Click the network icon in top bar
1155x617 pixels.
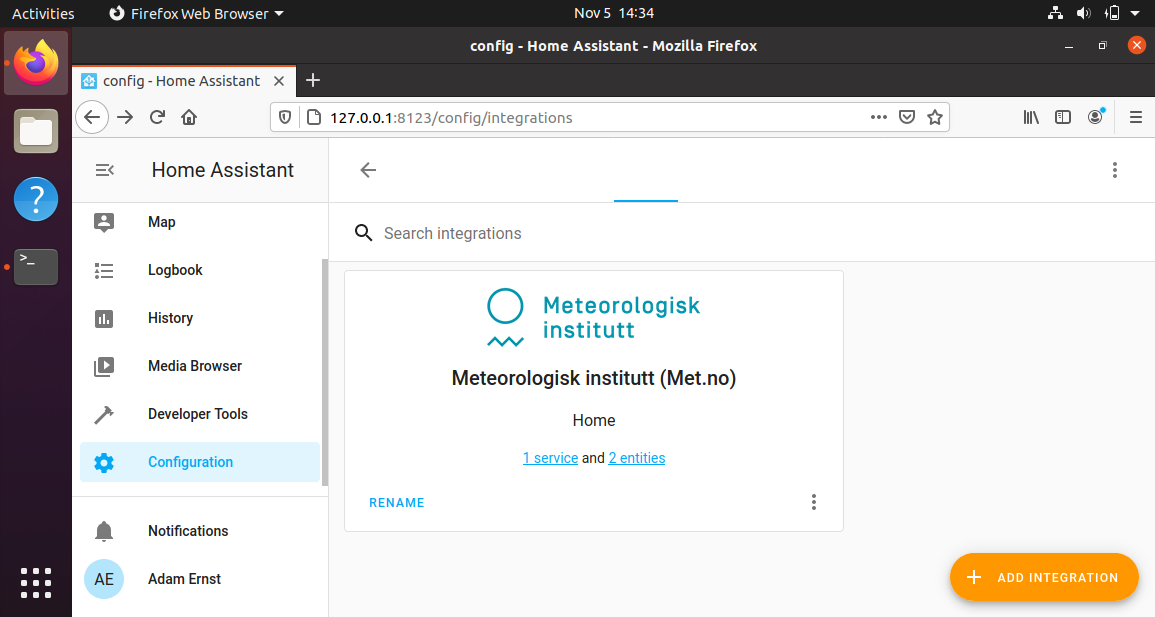[x=1056, y=13]
